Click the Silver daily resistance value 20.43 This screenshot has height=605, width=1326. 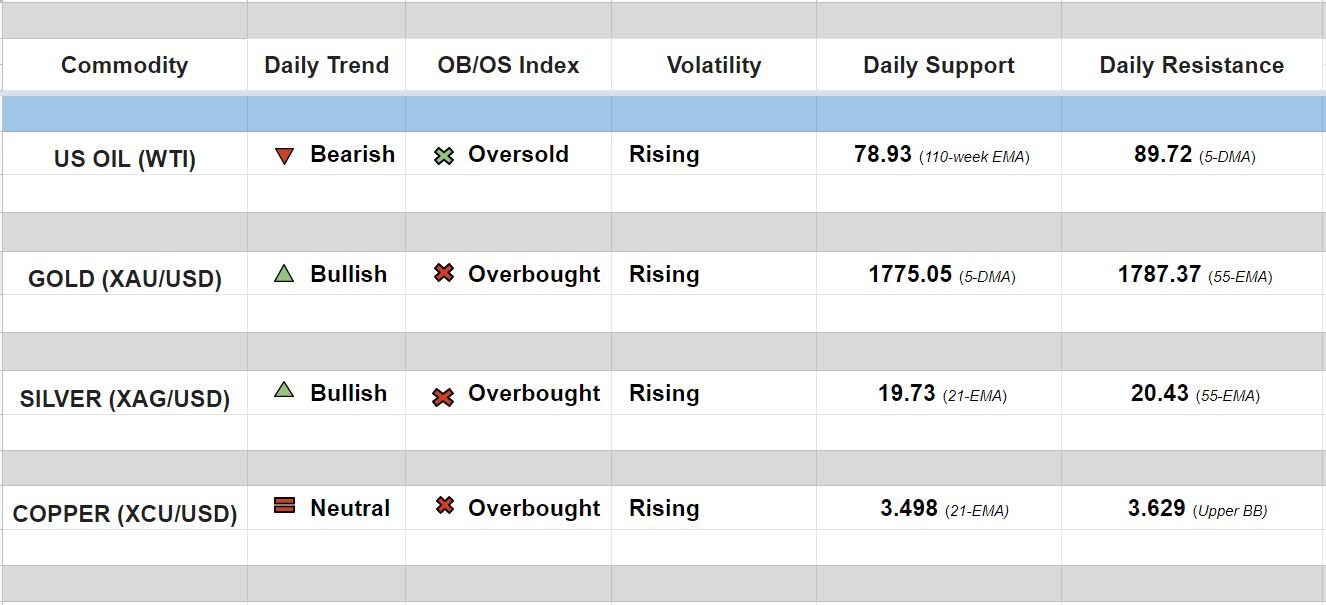click(1159, 394)
